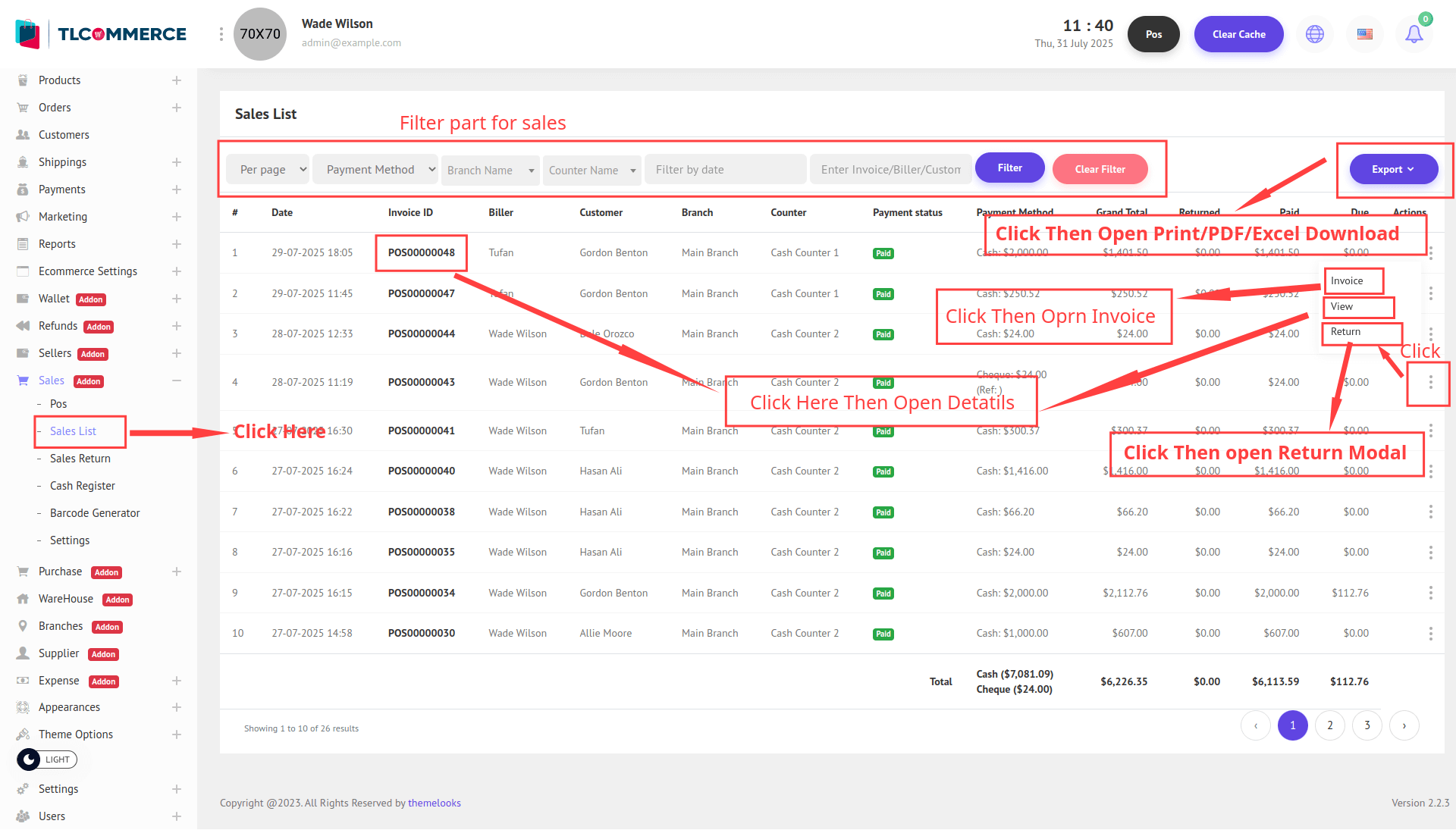1456x830 pixels.
Task: Click the Customers sidebar icon
Action: (x=23, y=135)
